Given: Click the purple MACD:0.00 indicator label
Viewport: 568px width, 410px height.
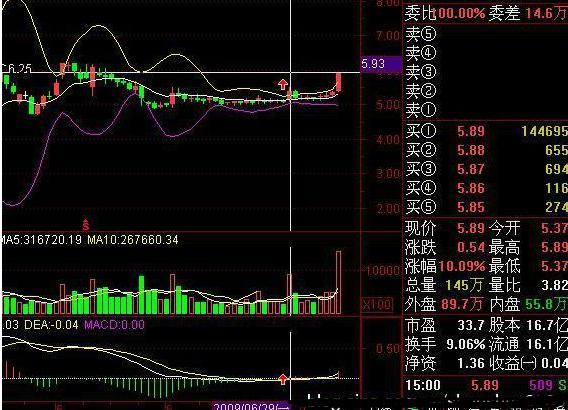Looking at the screenshot, I should (114, 325).
